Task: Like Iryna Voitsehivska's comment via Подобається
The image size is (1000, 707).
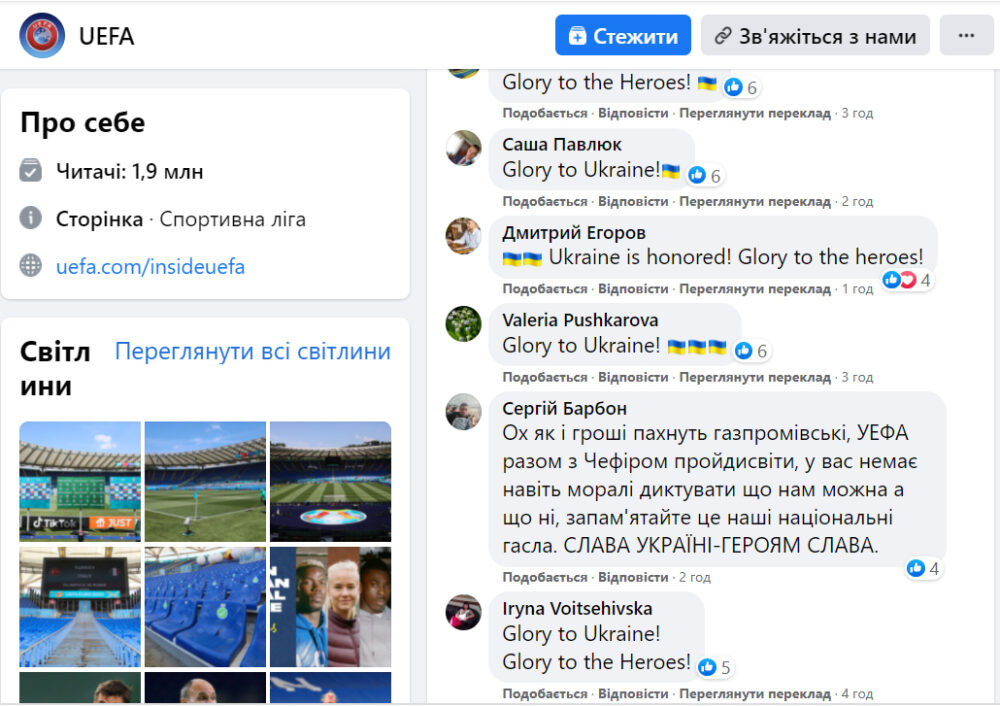Action: tap(544, 693)
